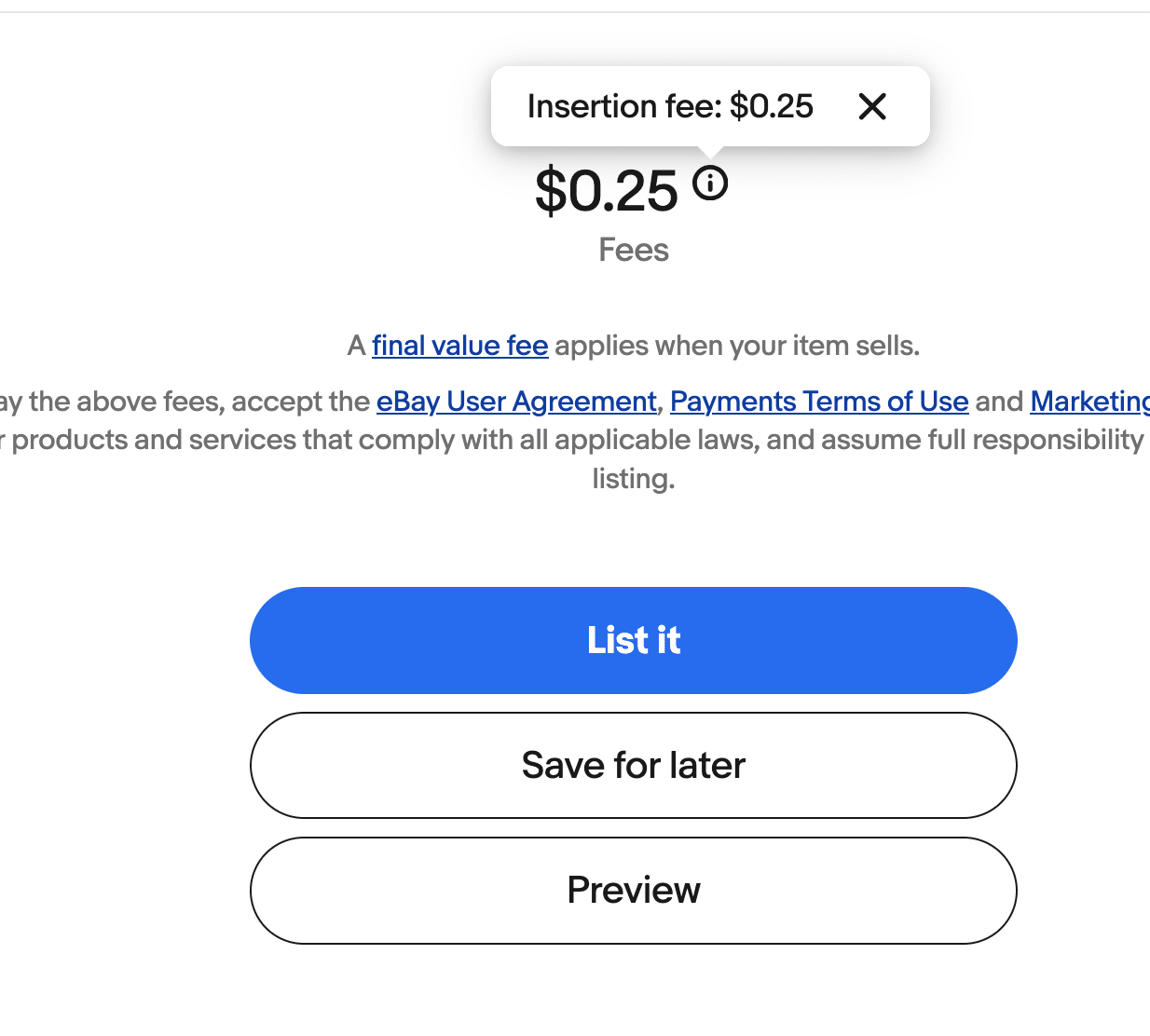The height and width of the screenshot is (1036, 1150).
Task: Follow the Marketing terms link
Action: 1089,402
